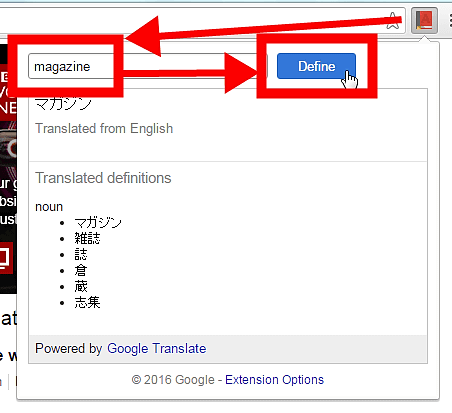This screenshot has height=413, width=452.
Task: Select the 蔵 entry in the noun list
Action: 81,287
